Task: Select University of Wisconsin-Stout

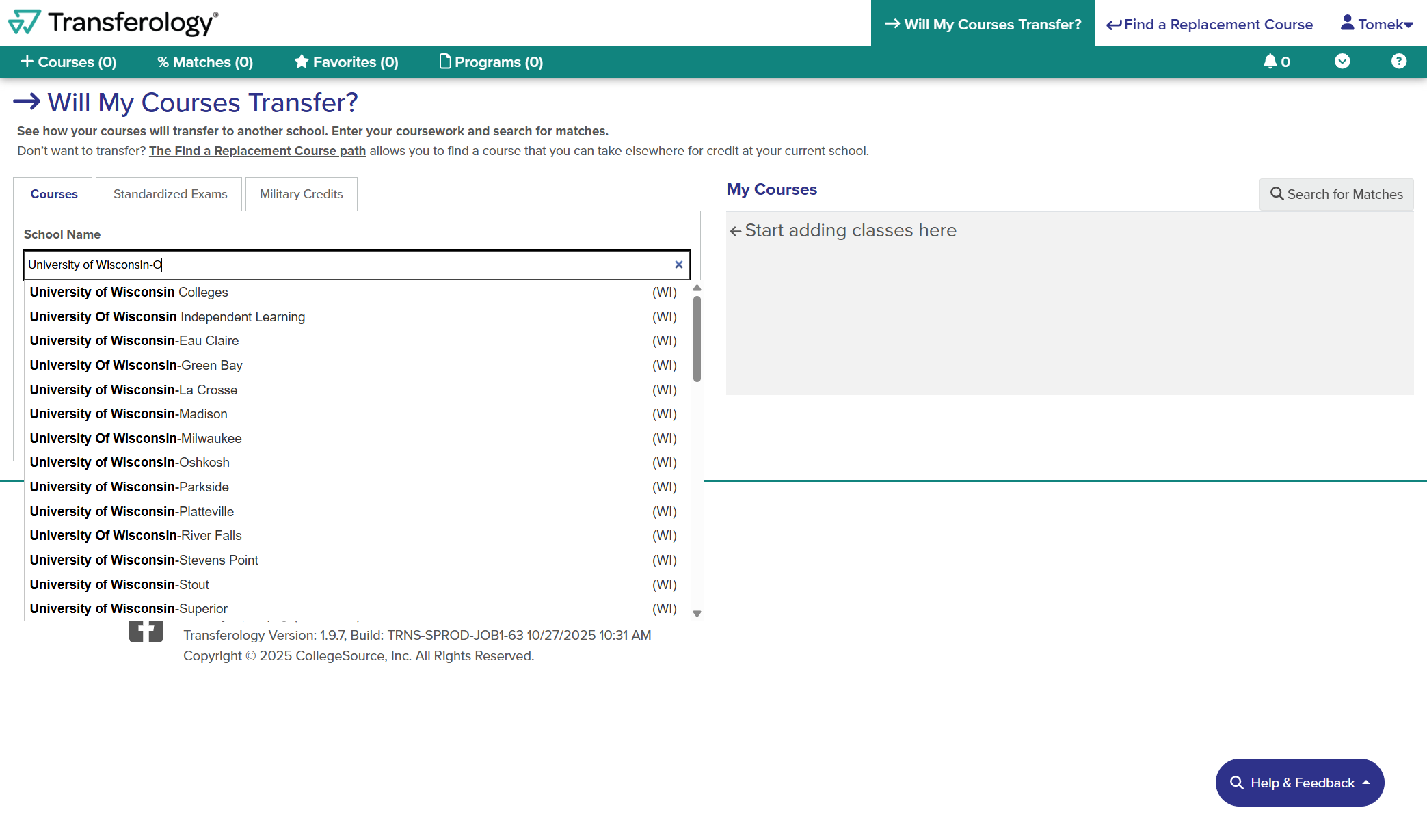Action: click(357, 585)
